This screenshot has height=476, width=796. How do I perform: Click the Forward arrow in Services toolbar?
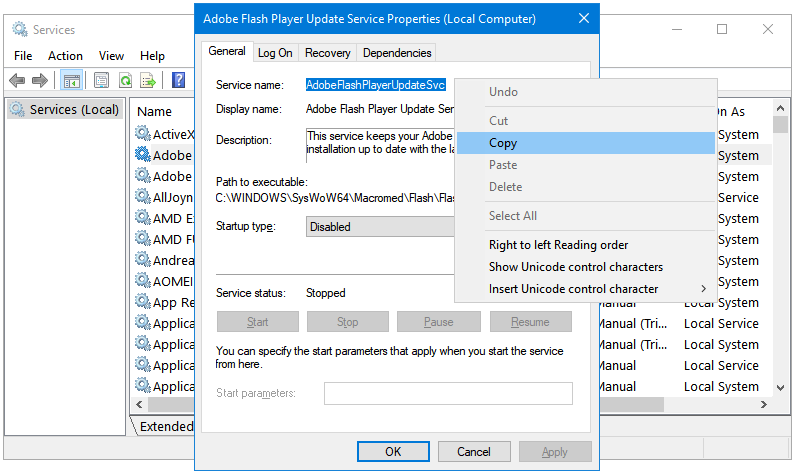point(40,80)
